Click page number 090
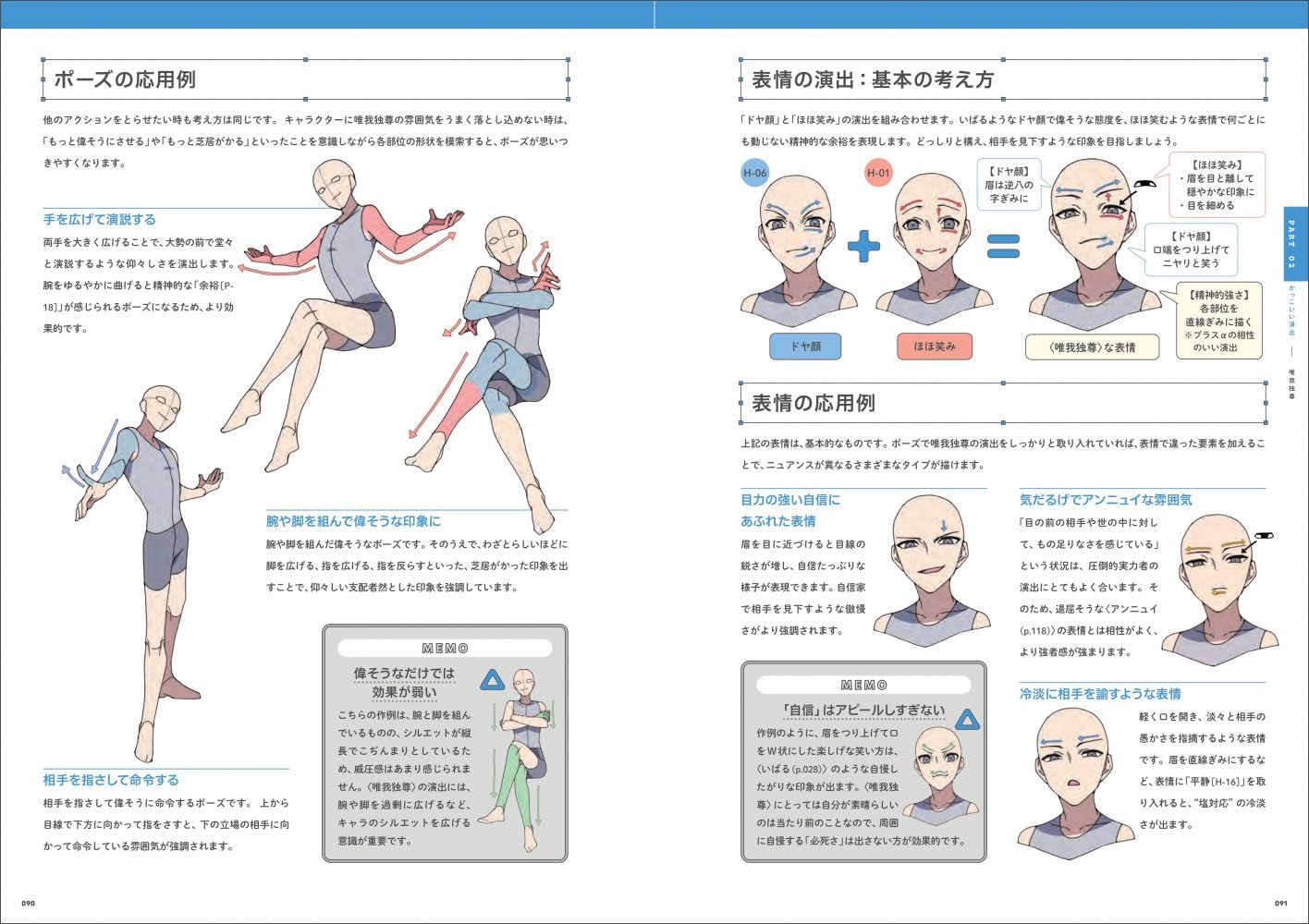The image size is (1309, 924). [x=28, y=903]
